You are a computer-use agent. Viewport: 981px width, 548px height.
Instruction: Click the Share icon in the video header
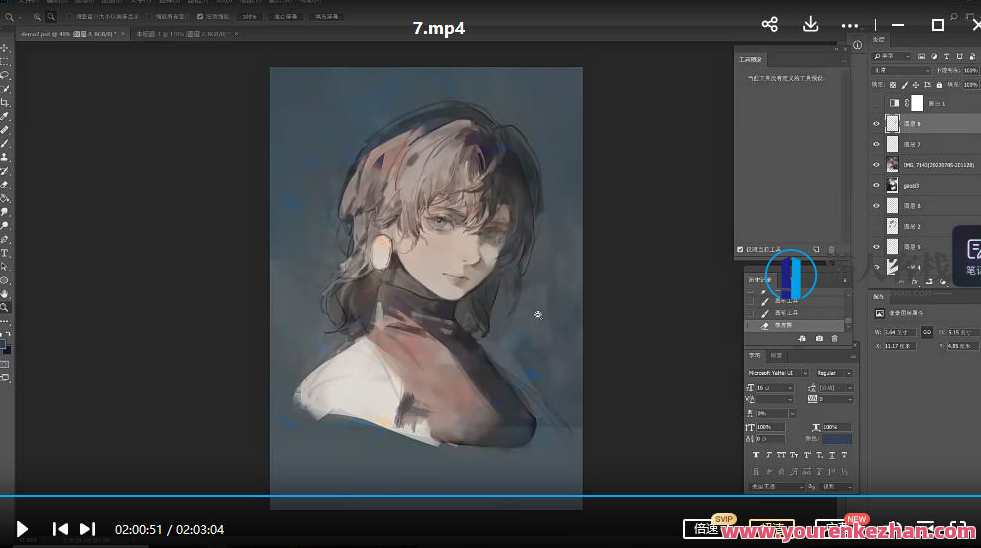tap(769, 25)
